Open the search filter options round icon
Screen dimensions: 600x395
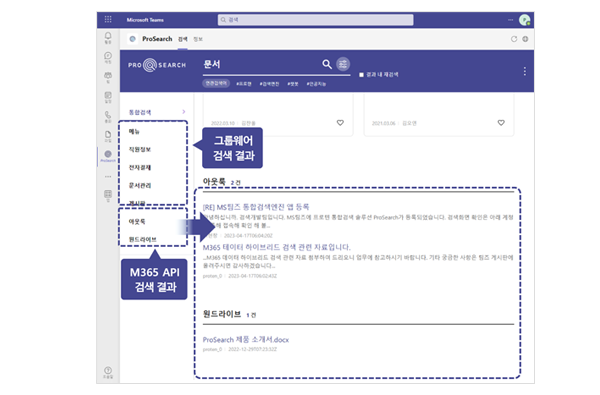point(343,64)
